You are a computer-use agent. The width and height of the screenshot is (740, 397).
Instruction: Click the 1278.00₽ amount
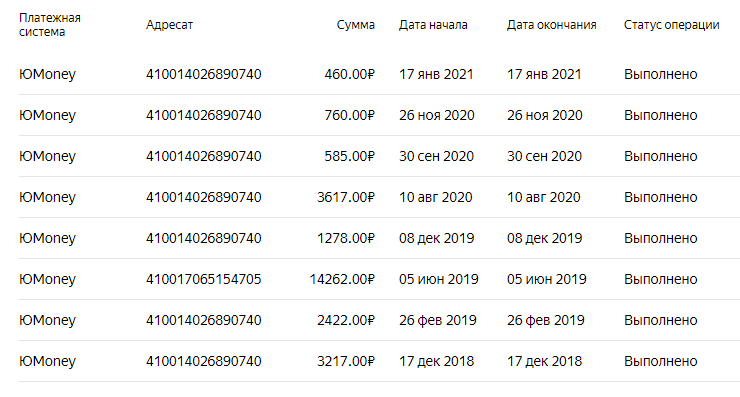coord(345,238)
